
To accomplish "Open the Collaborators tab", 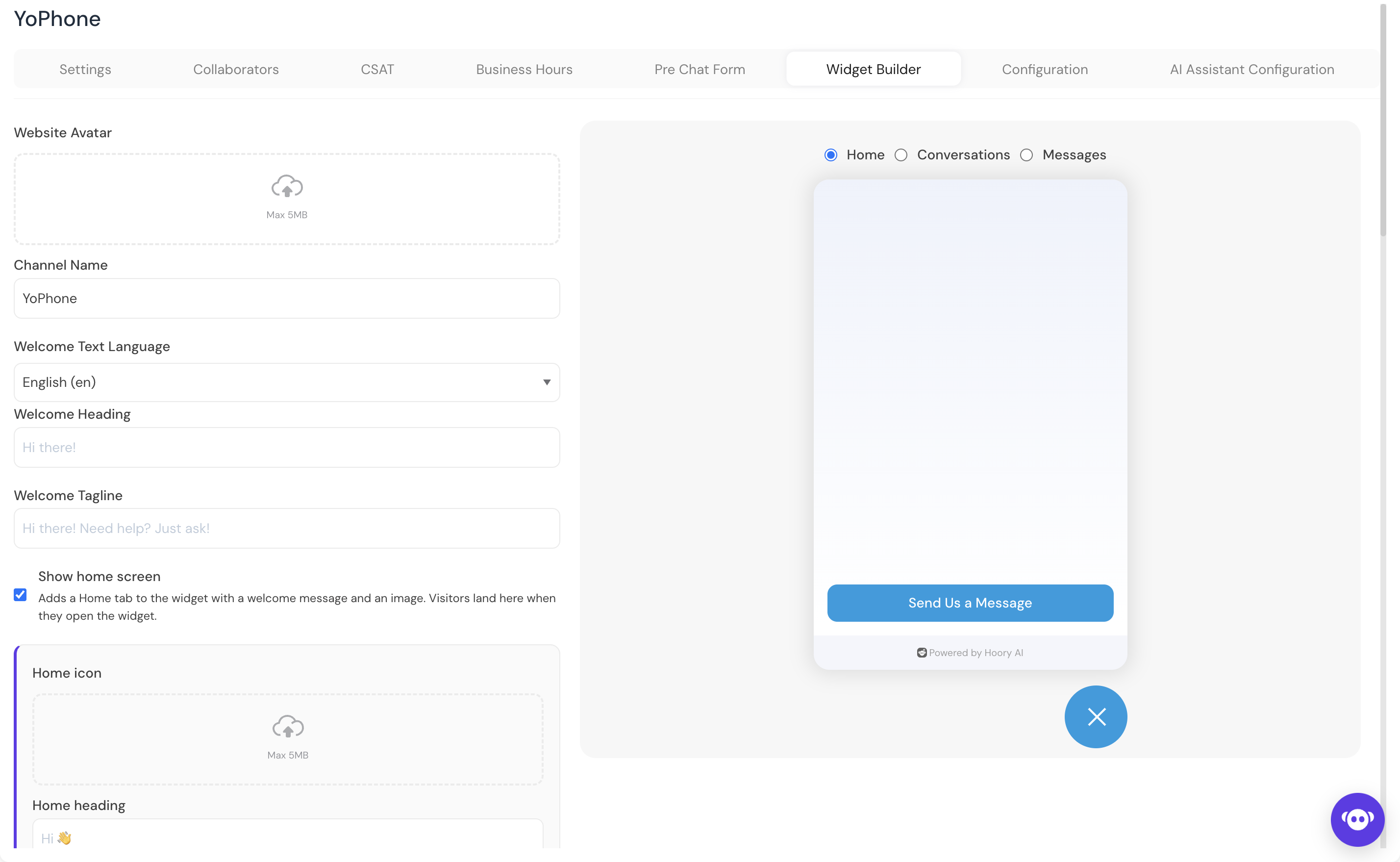I will [x=236, y=70].
